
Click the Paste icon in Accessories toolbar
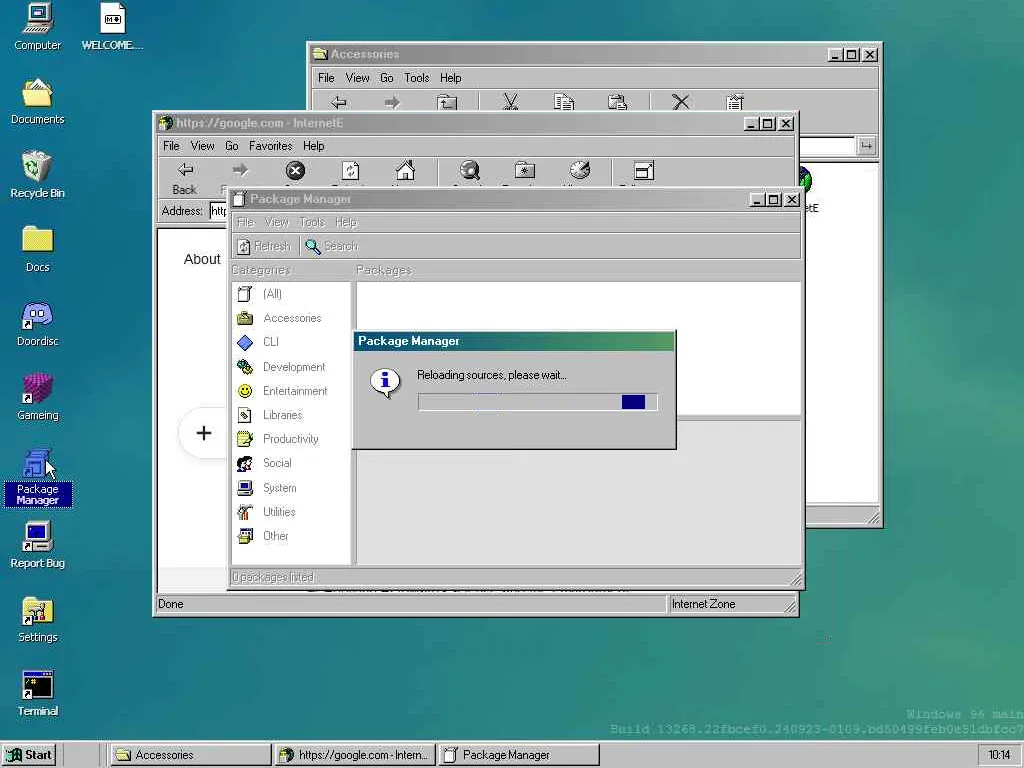pos(617,102)
